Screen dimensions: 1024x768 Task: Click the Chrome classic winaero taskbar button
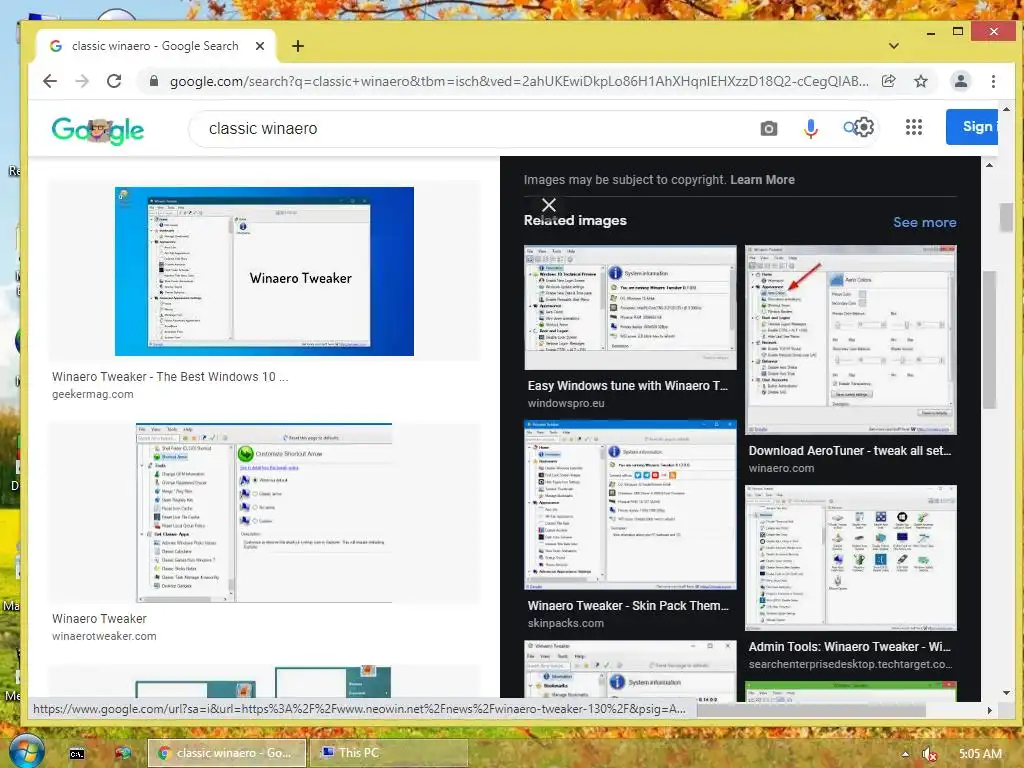pos(227,753)
